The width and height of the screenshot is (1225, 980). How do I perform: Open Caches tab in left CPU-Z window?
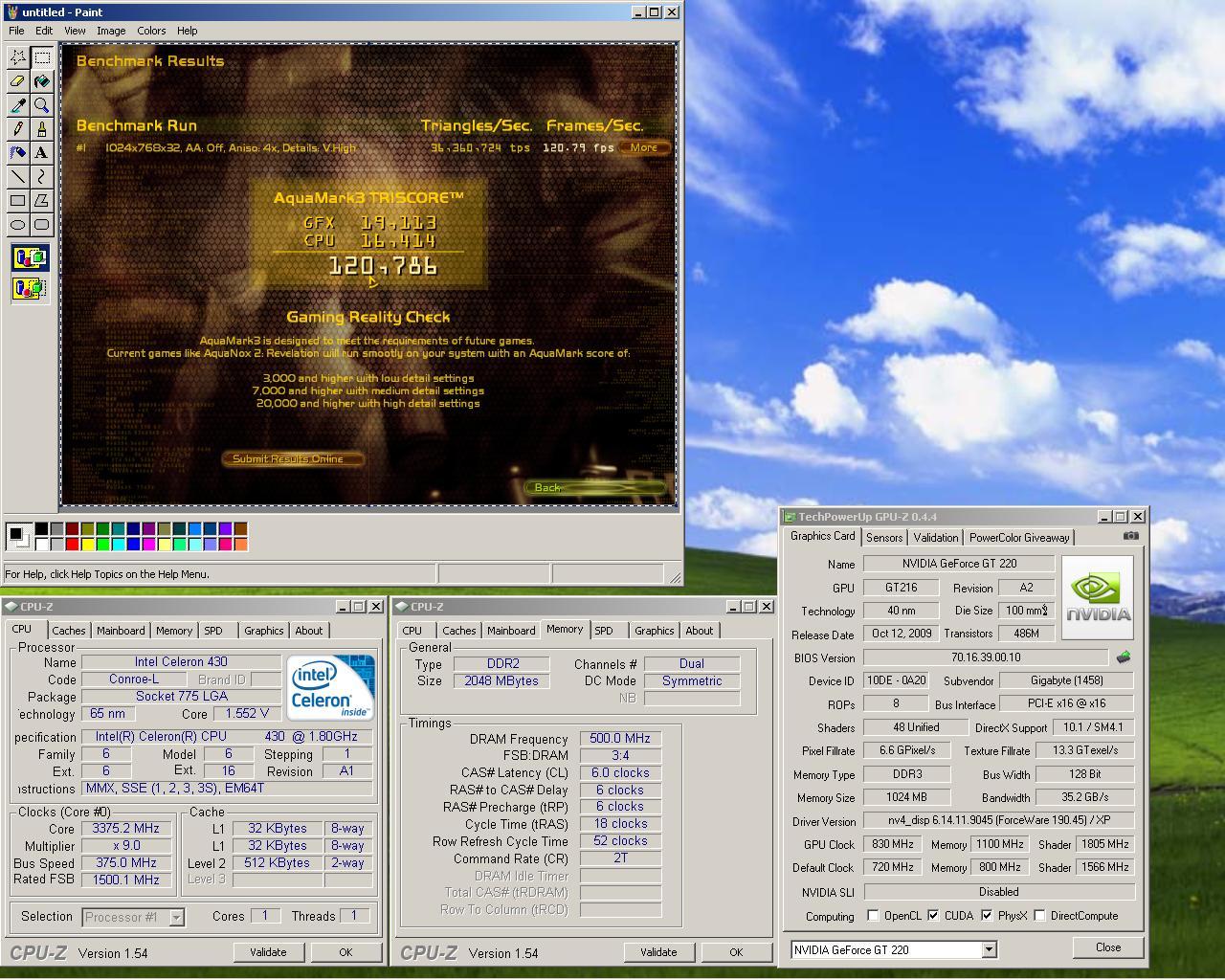[x=69, y=631]
